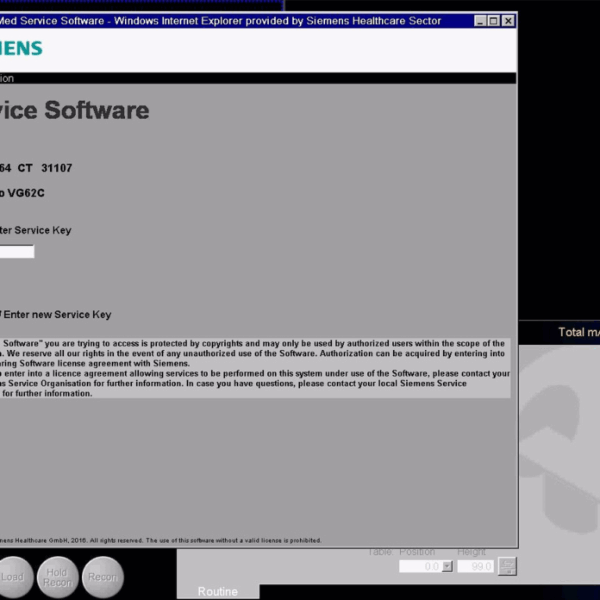Click the copyright notice paragraph about authorized users

pyautogui.click(x=255, y=368)
